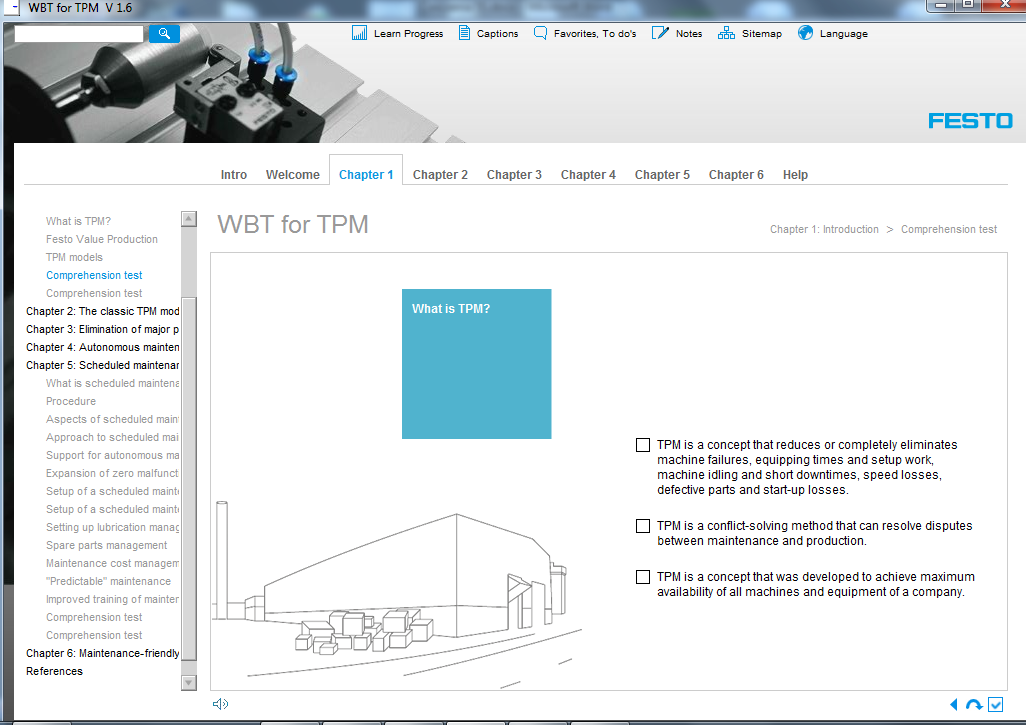This screenshot has width=1026, height=725.
Task: Switch to the Chapter 3 tab
Action: (514, 175)
